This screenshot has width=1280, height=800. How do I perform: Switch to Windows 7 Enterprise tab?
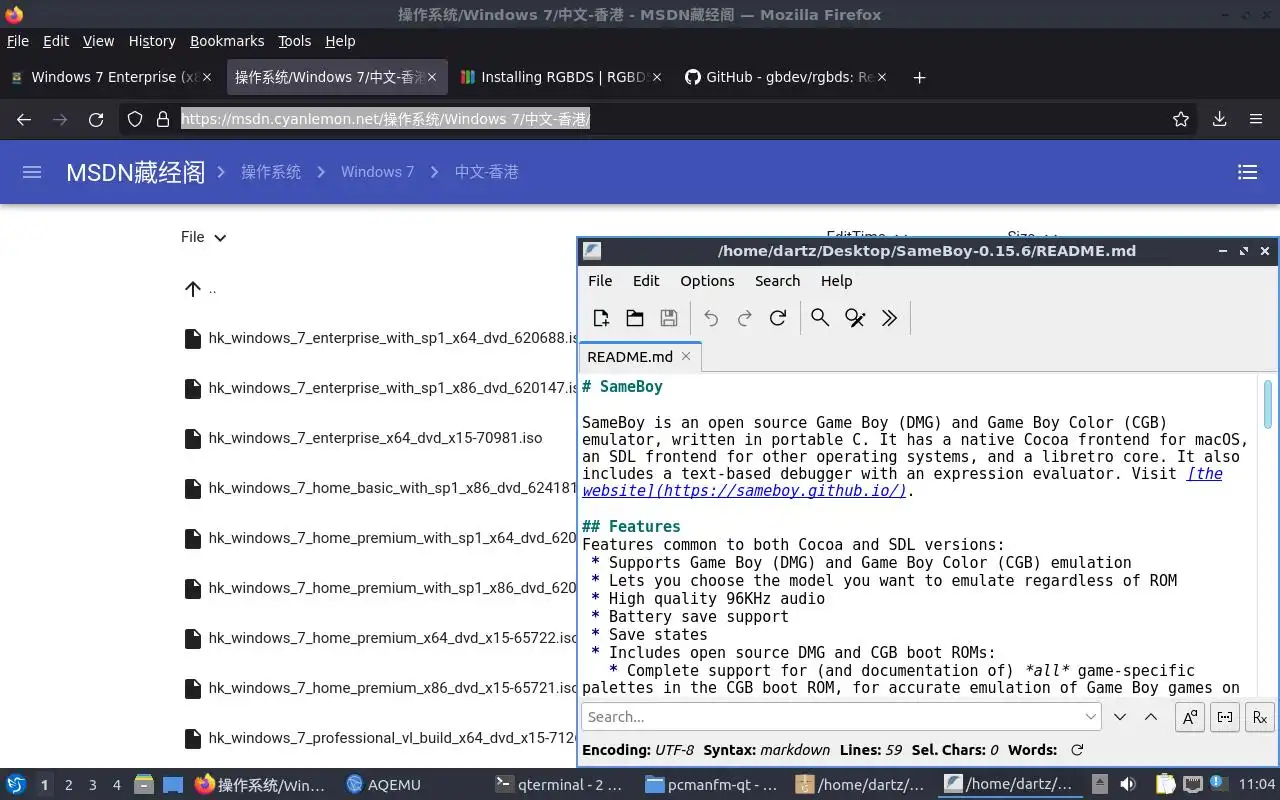click(111, 77)
